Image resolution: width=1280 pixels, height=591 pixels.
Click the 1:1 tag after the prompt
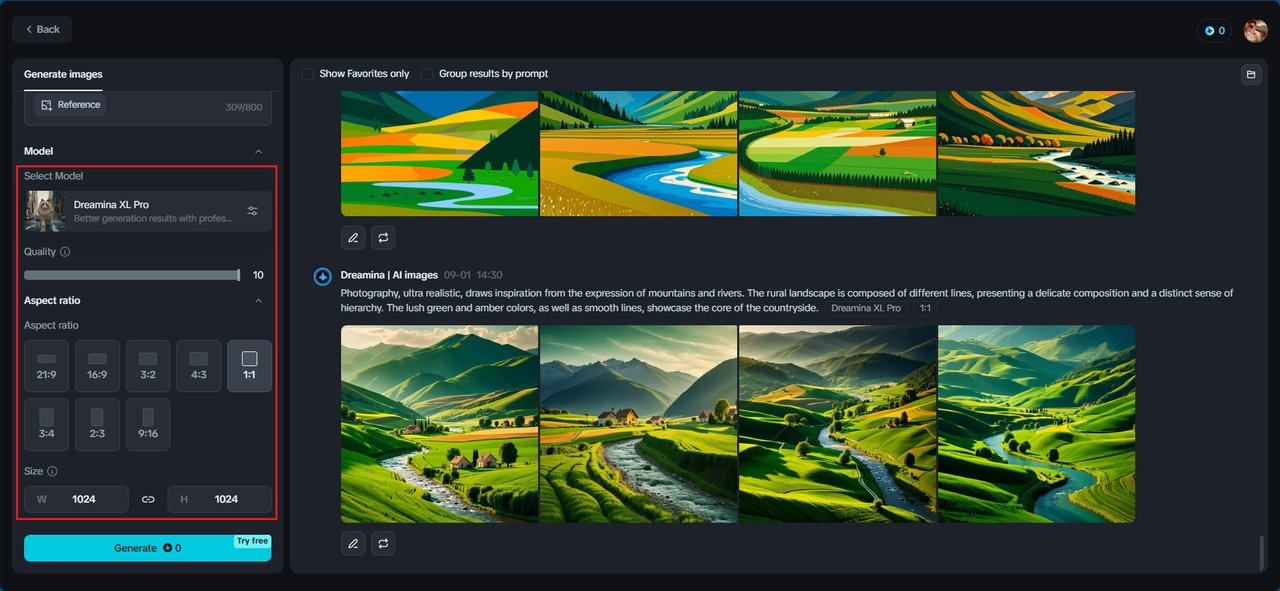[925, 308]
